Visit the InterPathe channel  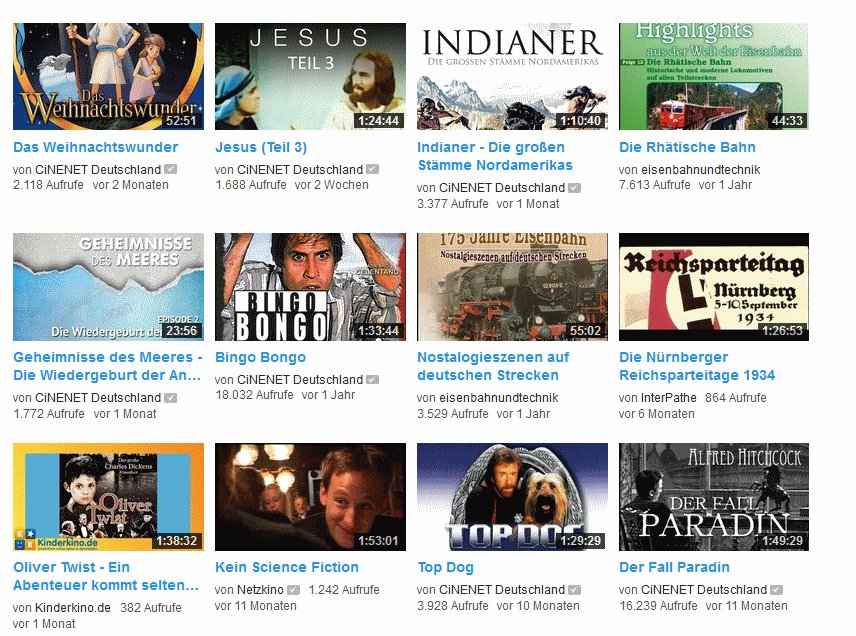[x=669, y=398]
